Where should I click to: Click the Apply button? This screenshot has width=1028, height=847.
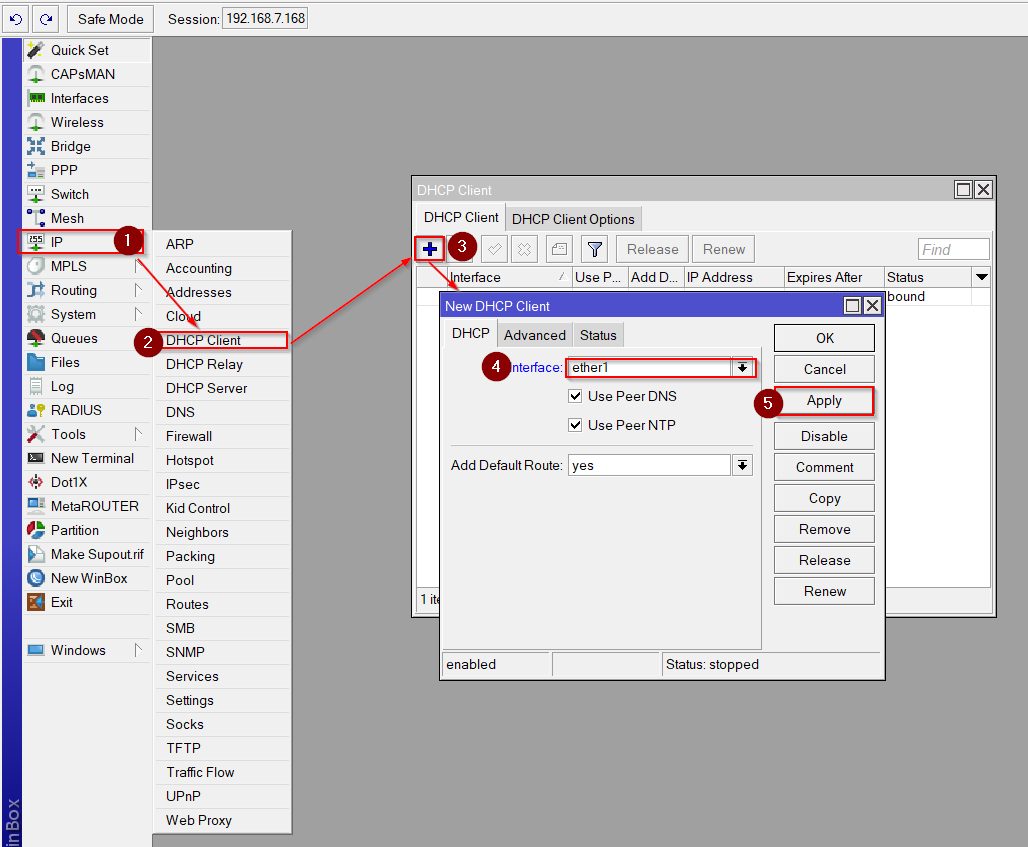click(x=824, y=401)
